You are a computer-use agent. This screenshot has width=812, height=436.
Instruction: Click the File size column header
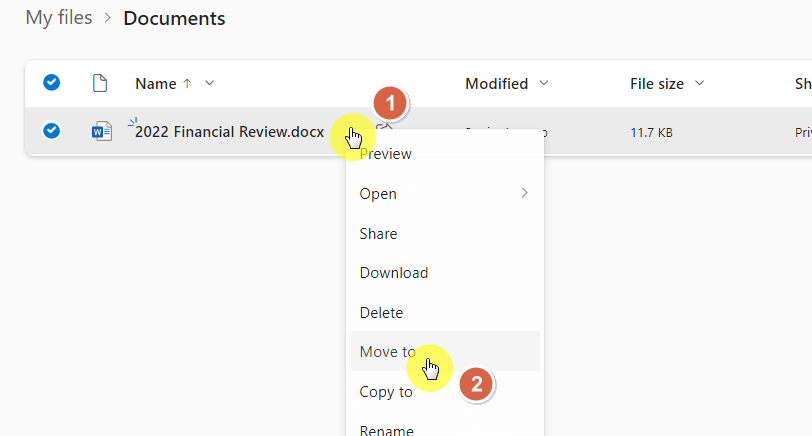click(657, 84)
